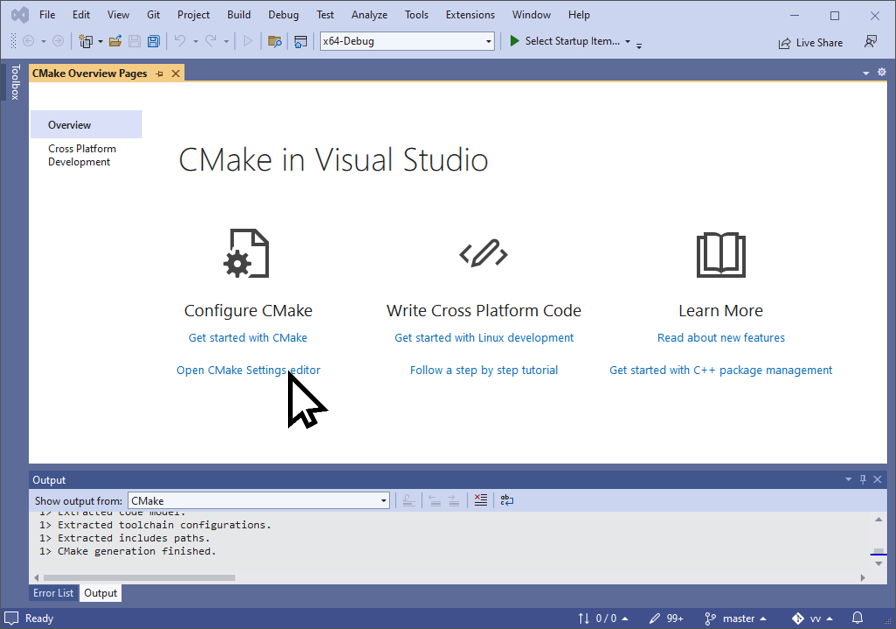Open the Extensions menu
The height and width of the screenshot is (629, 896).
470,15
